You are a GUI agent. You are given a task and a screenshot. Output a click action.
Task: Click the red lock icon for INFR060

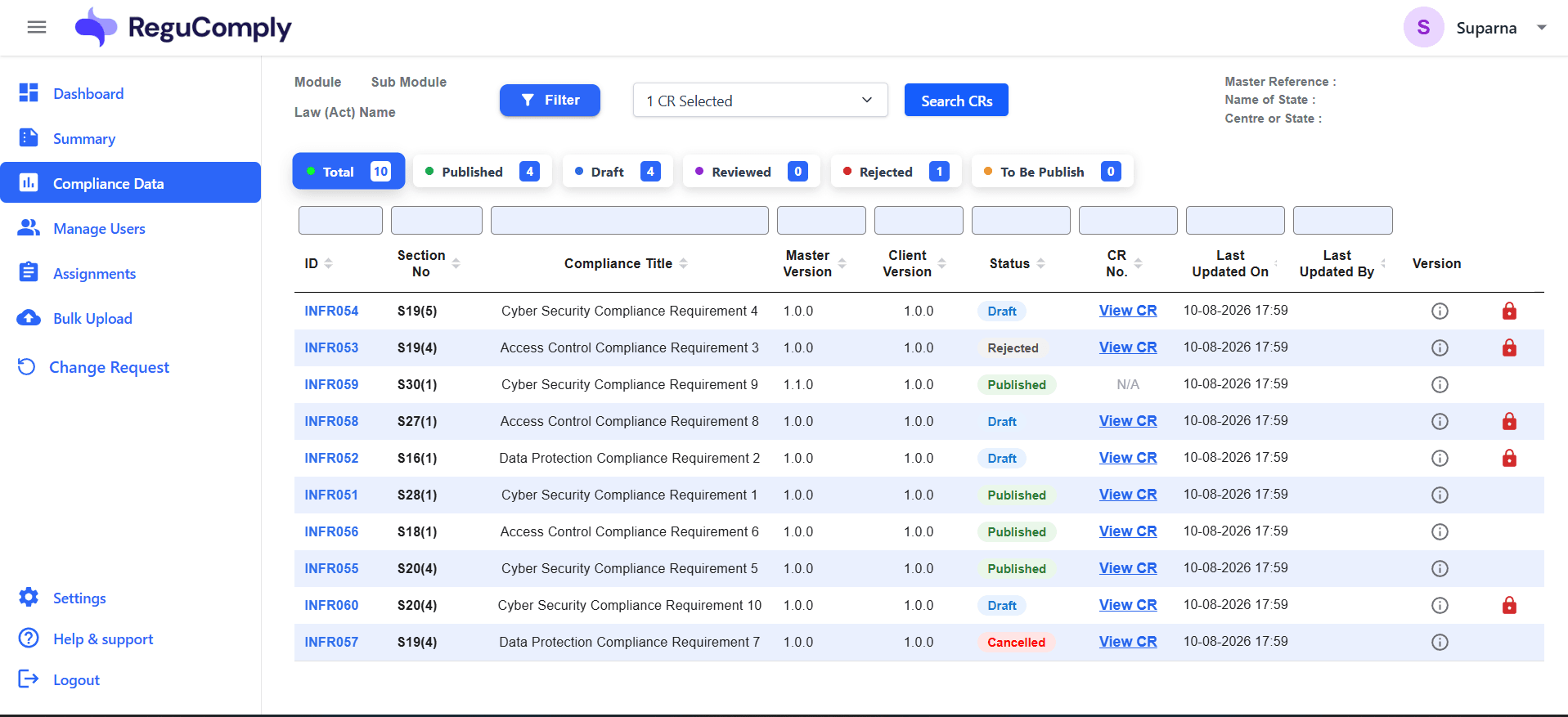click(1509, 605)
